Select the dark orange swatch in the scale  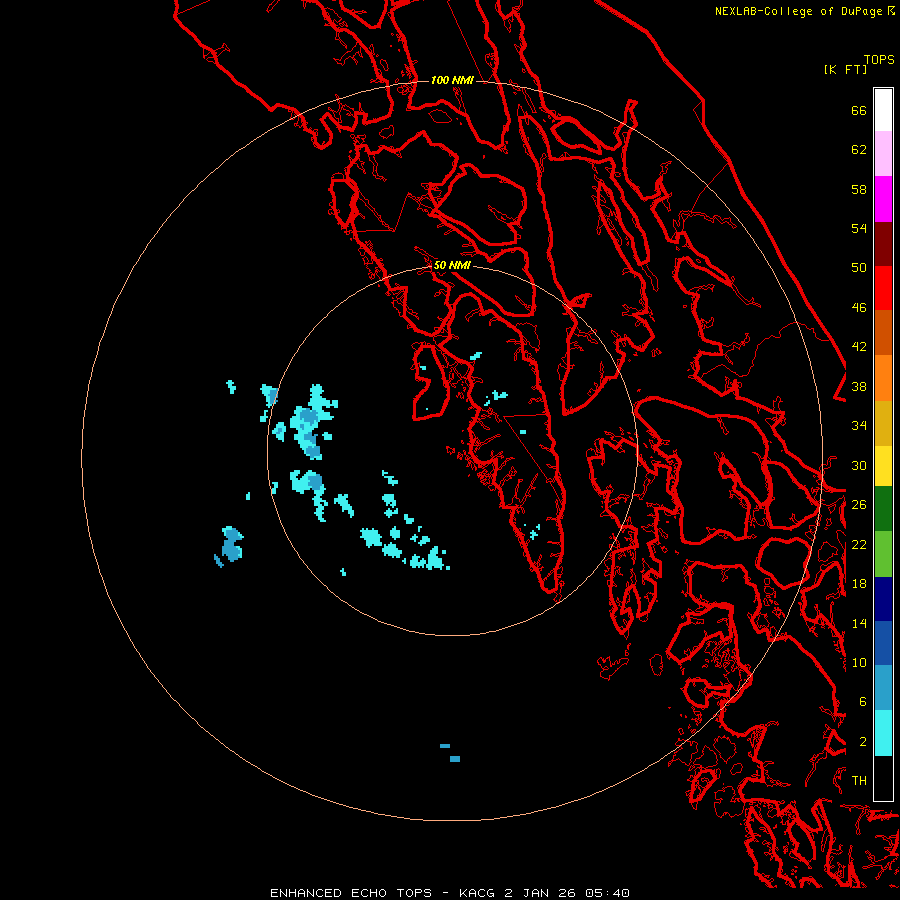[x=883, y=333]
